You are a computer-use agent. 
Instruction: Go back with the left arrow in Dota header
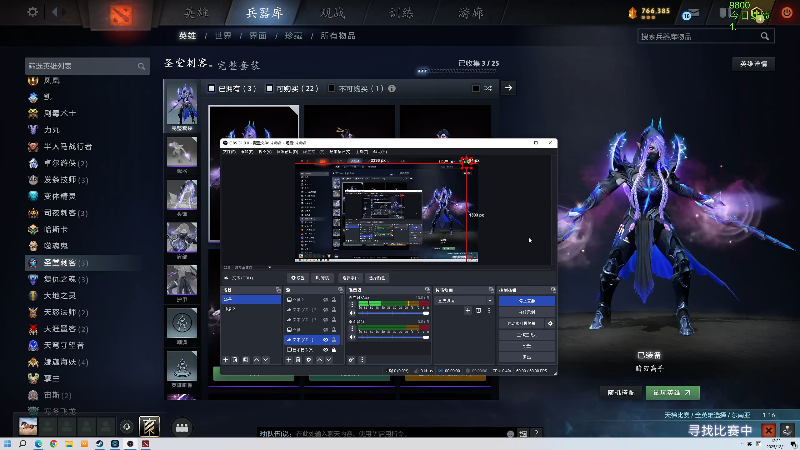[54, 12]
